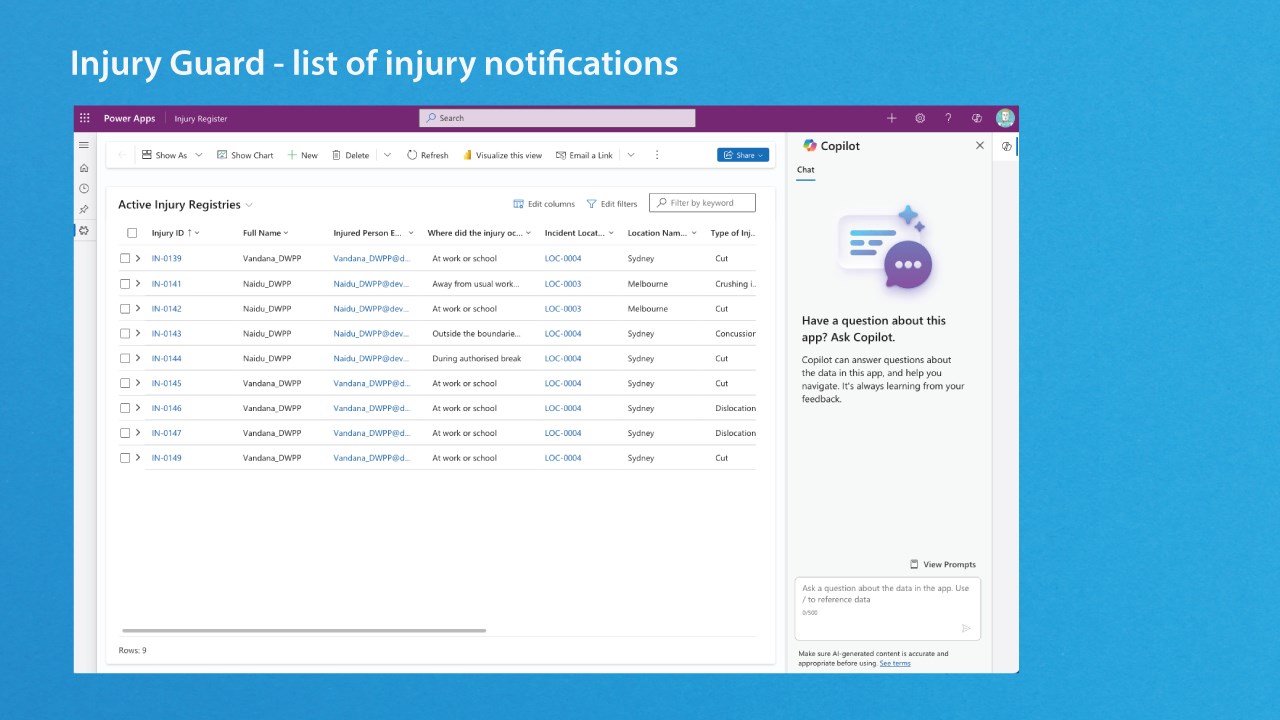The image size is (1280, 720).
Task: Open the Delete split-button dropdown arrow
Action: [x=387, y=155]
